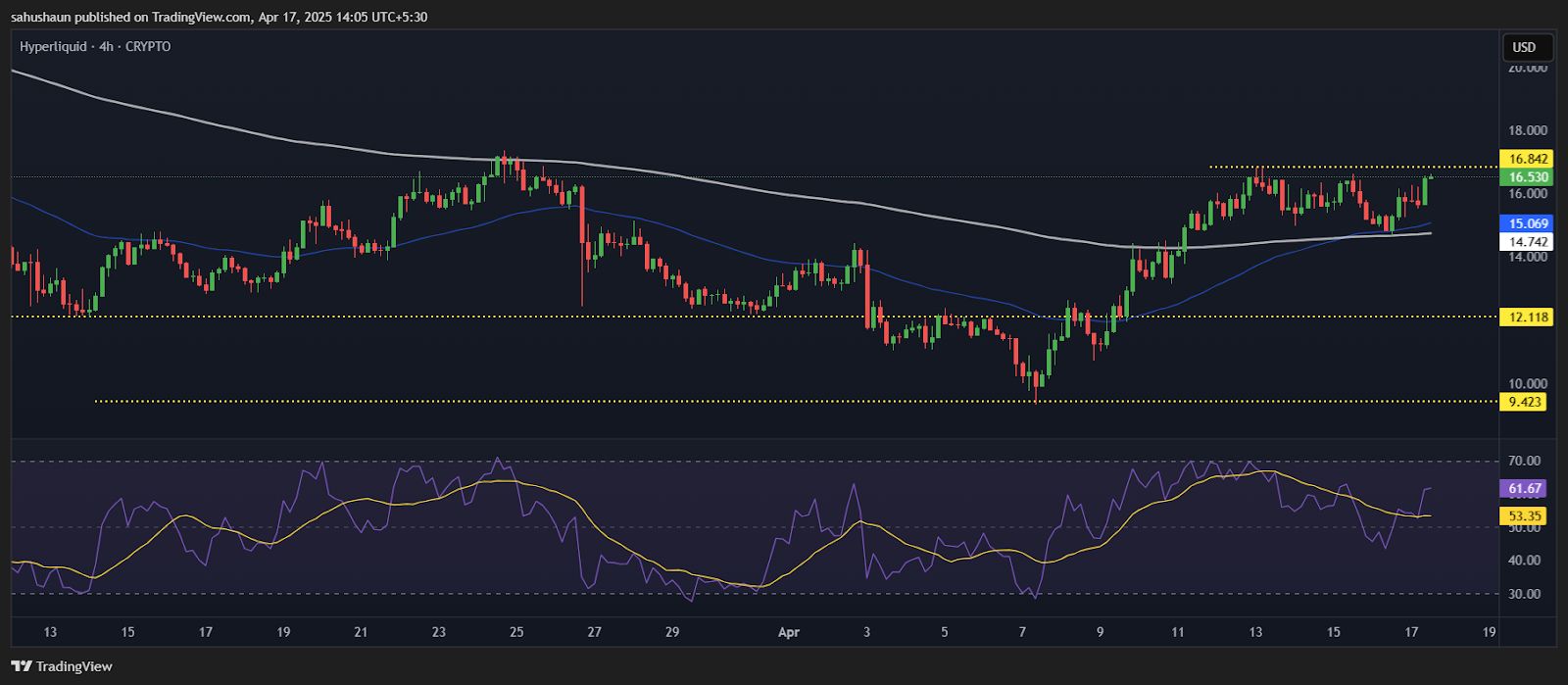Image resolution: width=1568 pixels, height=685 pixels.
Task: Select the 16.530 current price label
Action: (x=1526, y=177)
